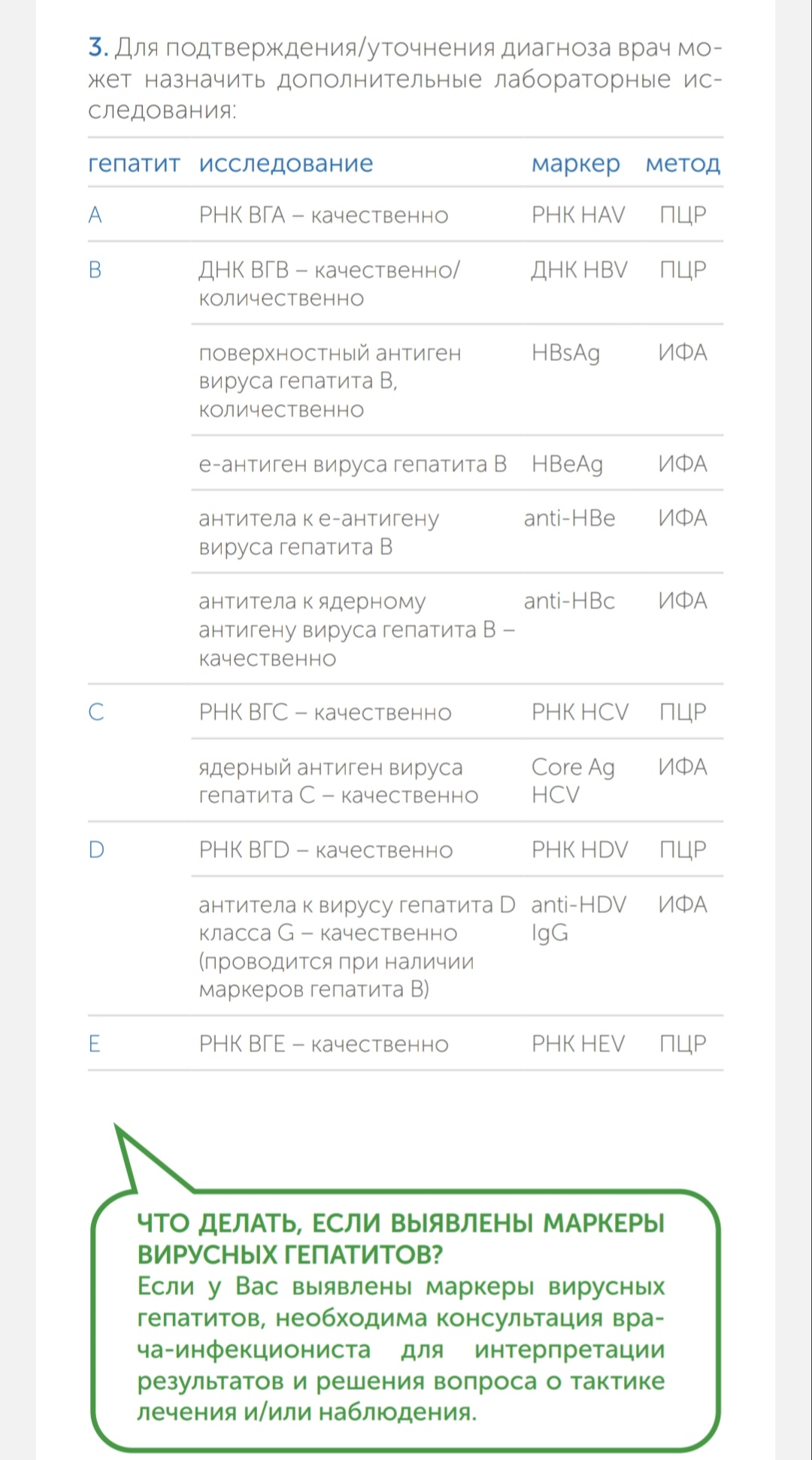Click 'РНК HEV' marker text

[x=578, y=1044]
